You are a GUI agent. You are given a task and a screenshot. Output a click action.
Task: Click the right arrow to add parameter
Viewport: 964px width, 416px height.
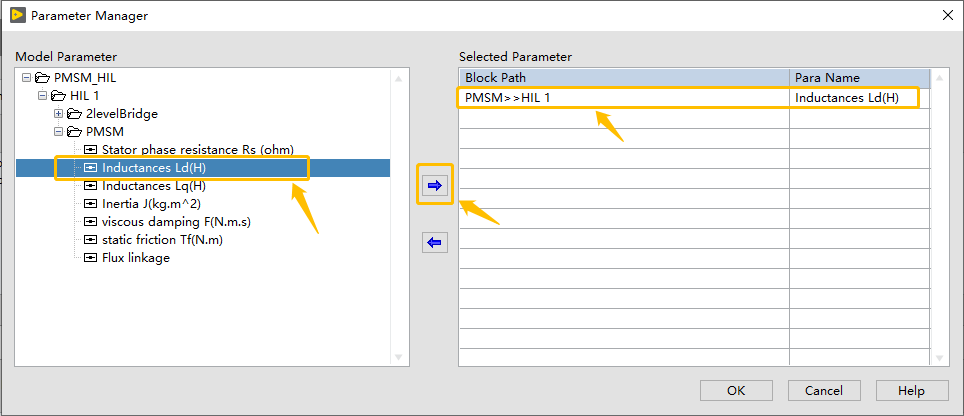(x=435, y=186)
